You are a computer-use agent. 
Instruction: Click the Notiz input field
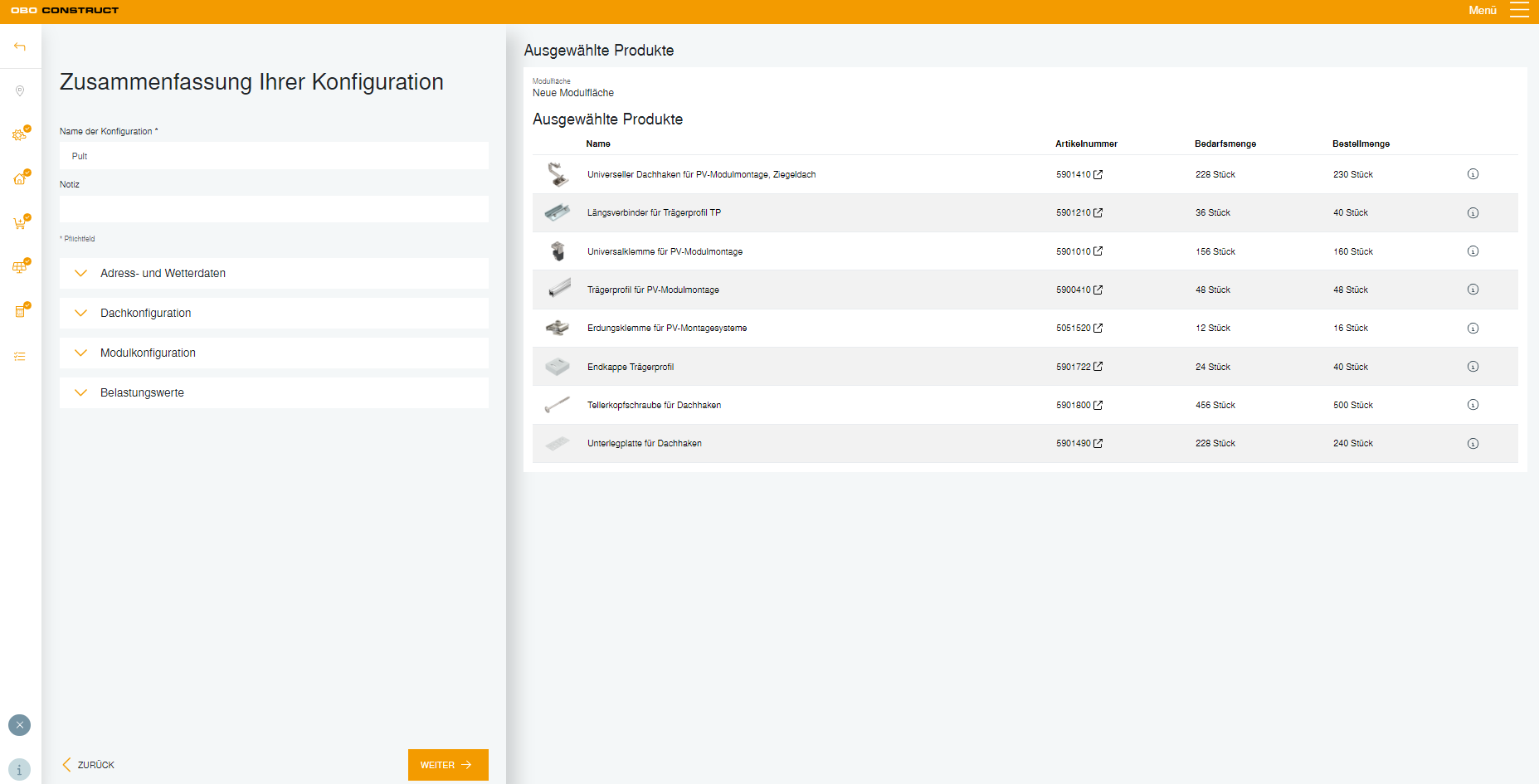(274, 209)
